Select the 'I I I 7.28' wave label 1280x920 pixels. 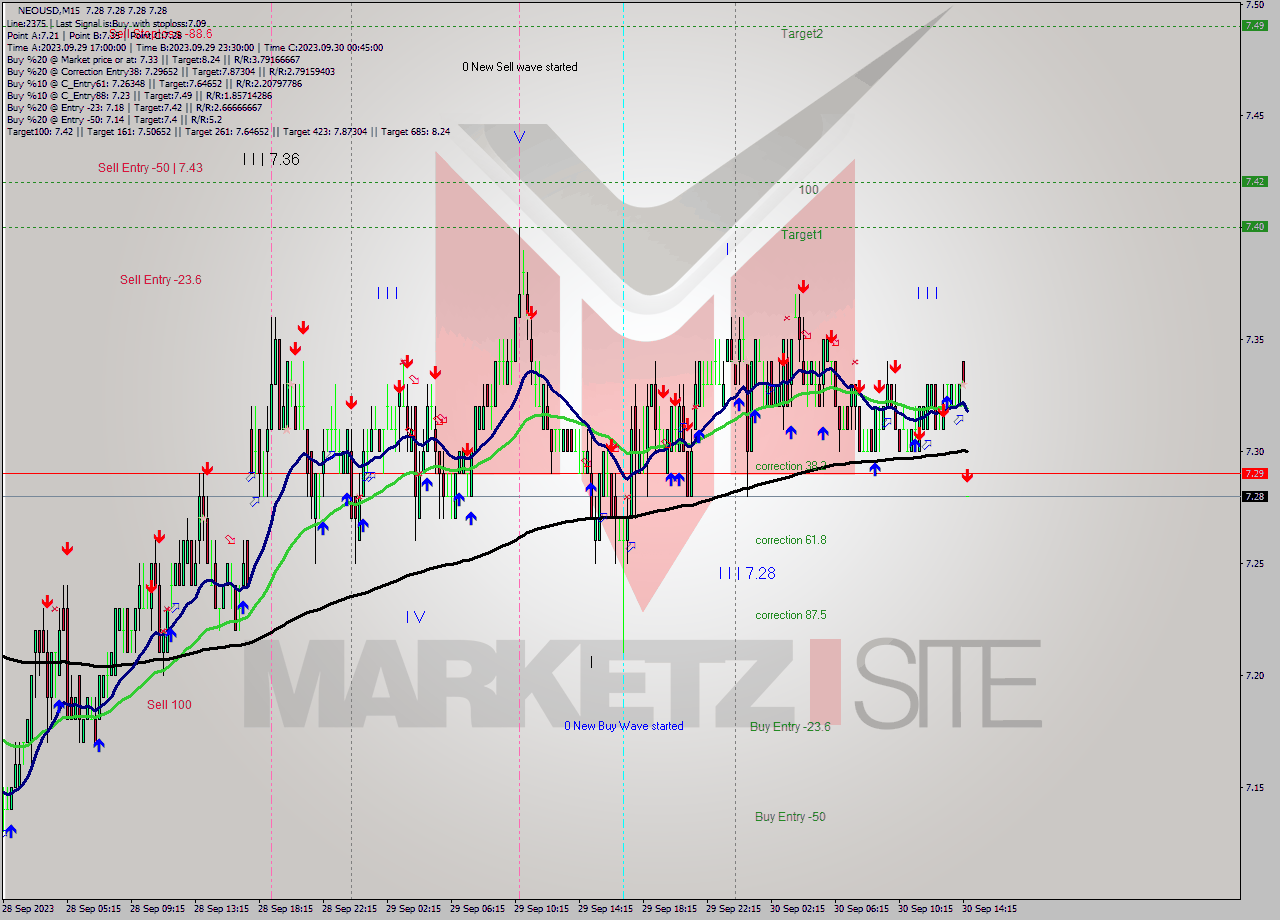[747, 573]
